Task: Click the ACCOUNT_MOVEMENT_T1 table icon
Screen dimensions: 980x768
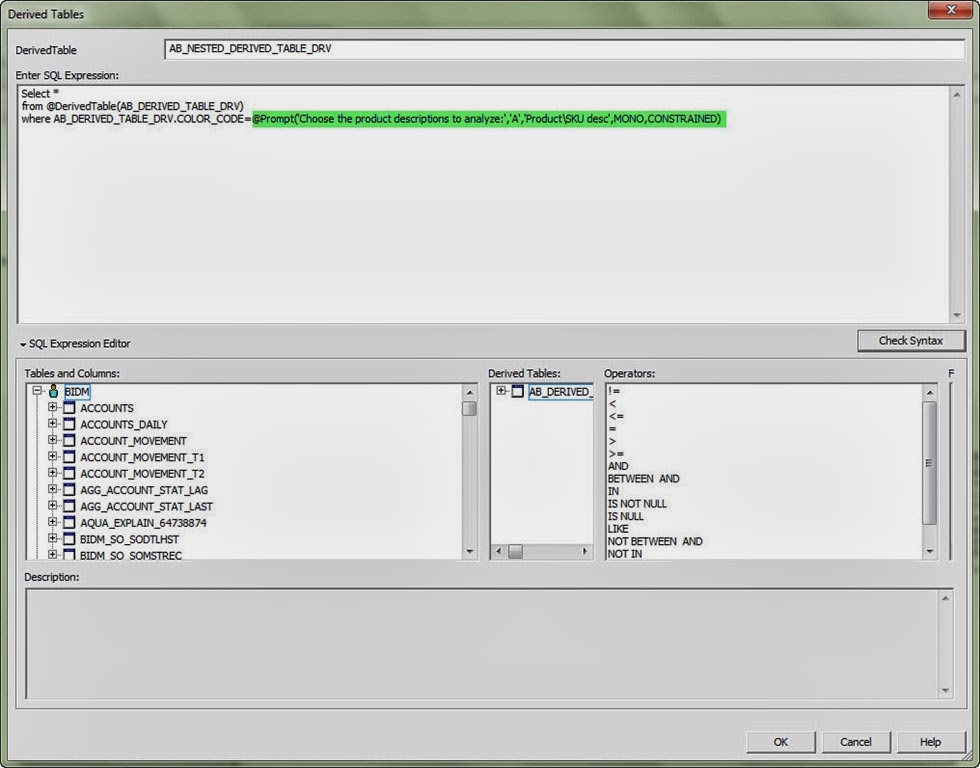Action: click(x=69, y=457)
